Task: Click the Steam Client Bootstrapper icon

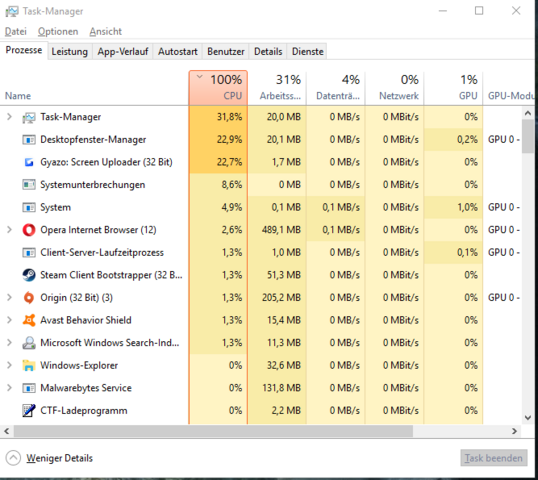Action: (29, 275)
